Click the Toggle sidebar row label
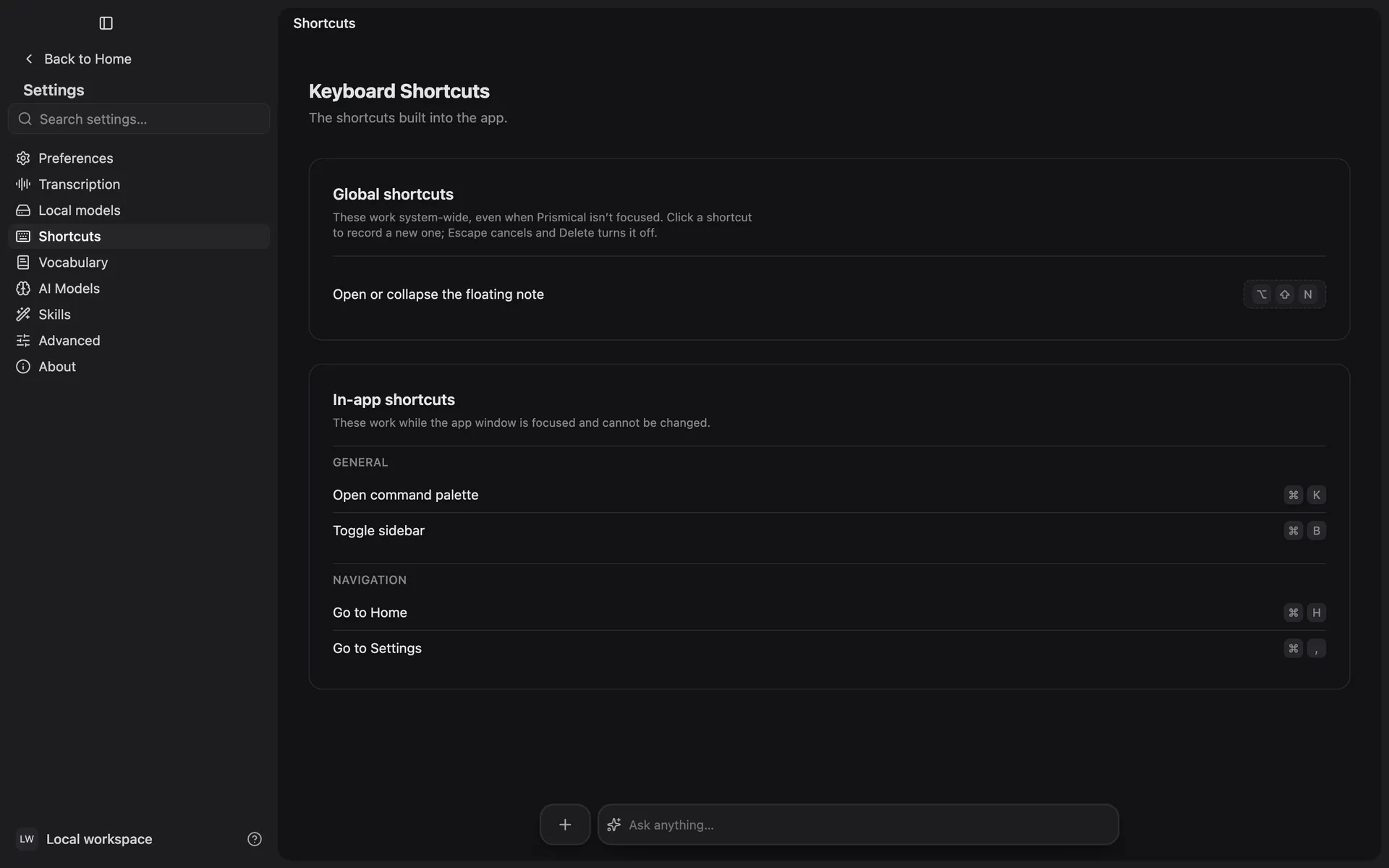1389x868 pixels. 378,530
